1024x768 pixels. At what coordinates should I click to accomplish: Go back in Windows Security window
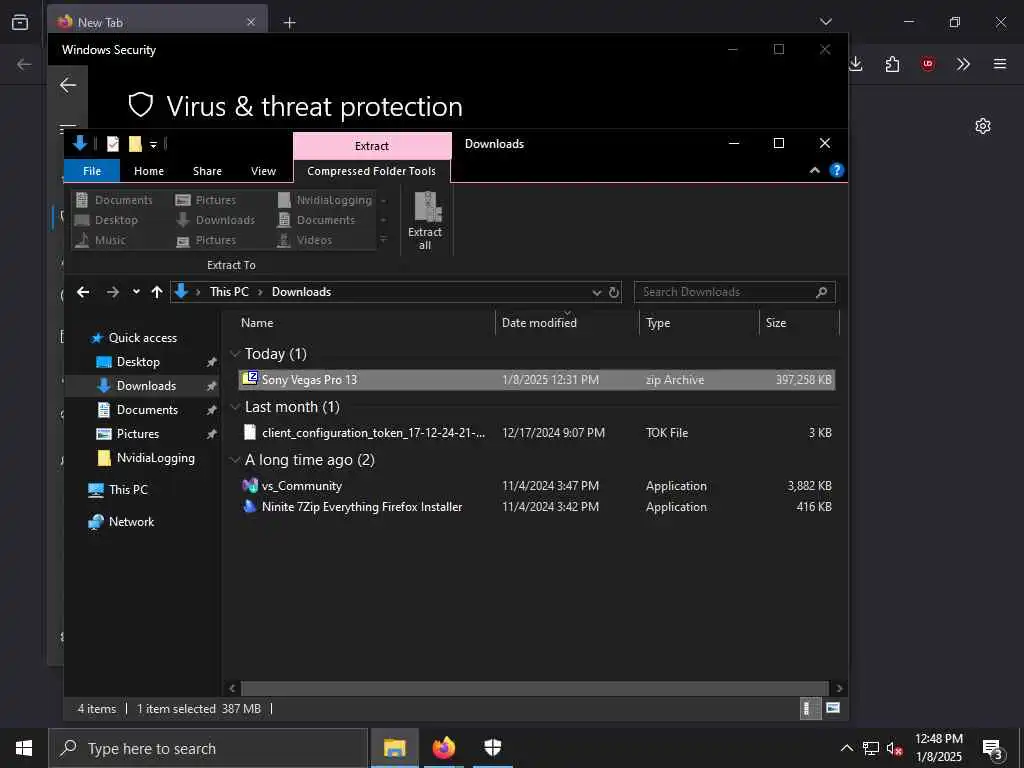pyautogui.click(x=68, y=85)
